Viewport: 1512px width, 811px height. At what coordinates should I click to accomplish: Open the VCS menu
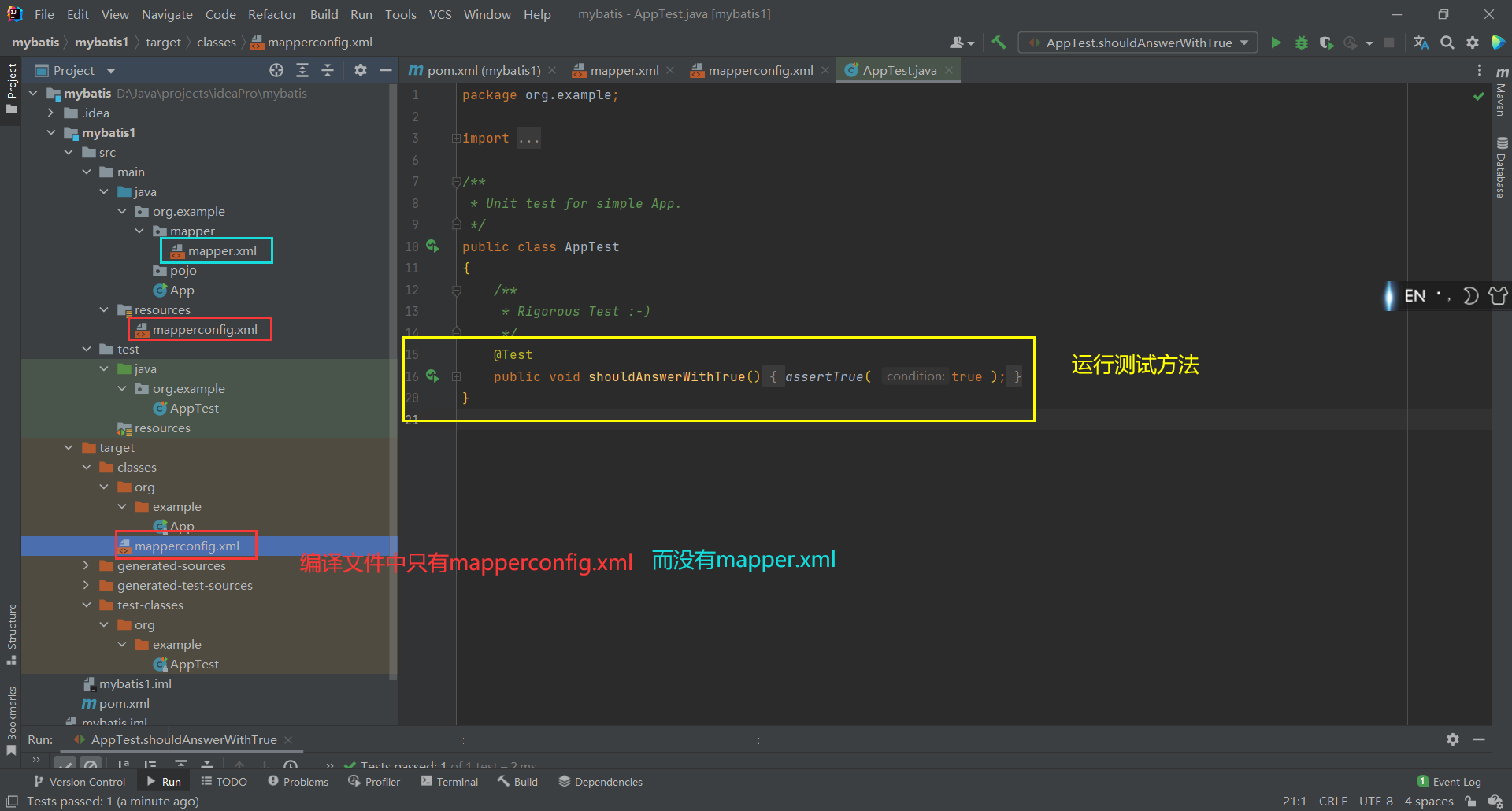(440, 14)
